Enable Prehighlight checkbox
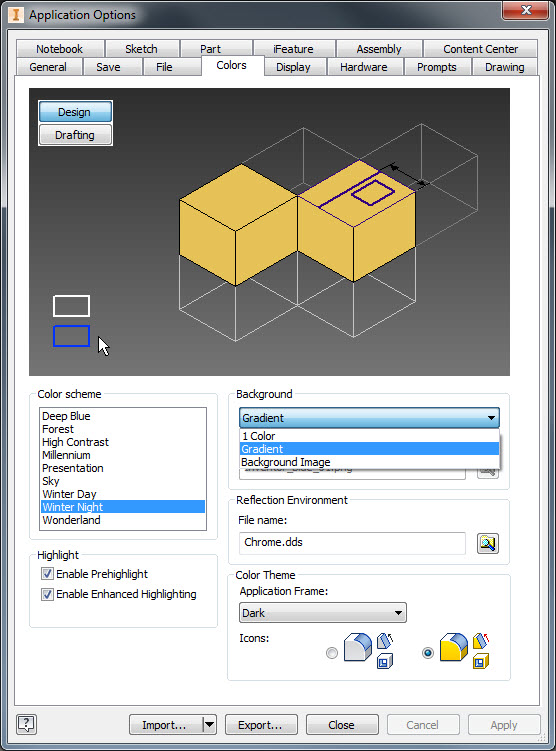556x751 pixels. (47, 573)
